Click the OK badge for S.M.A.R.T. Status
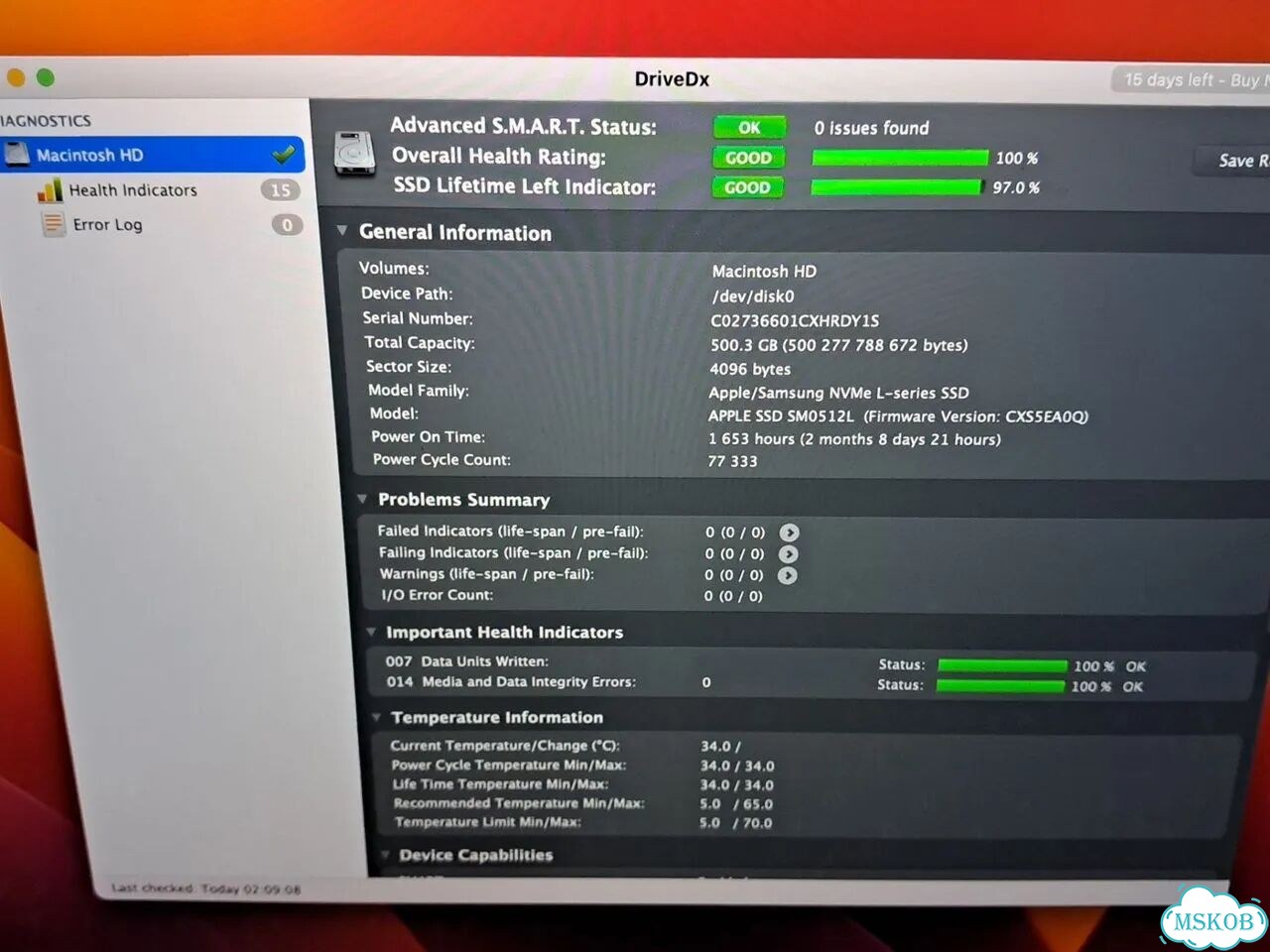This screenshot has width=1270, height=952. (749, 128)
